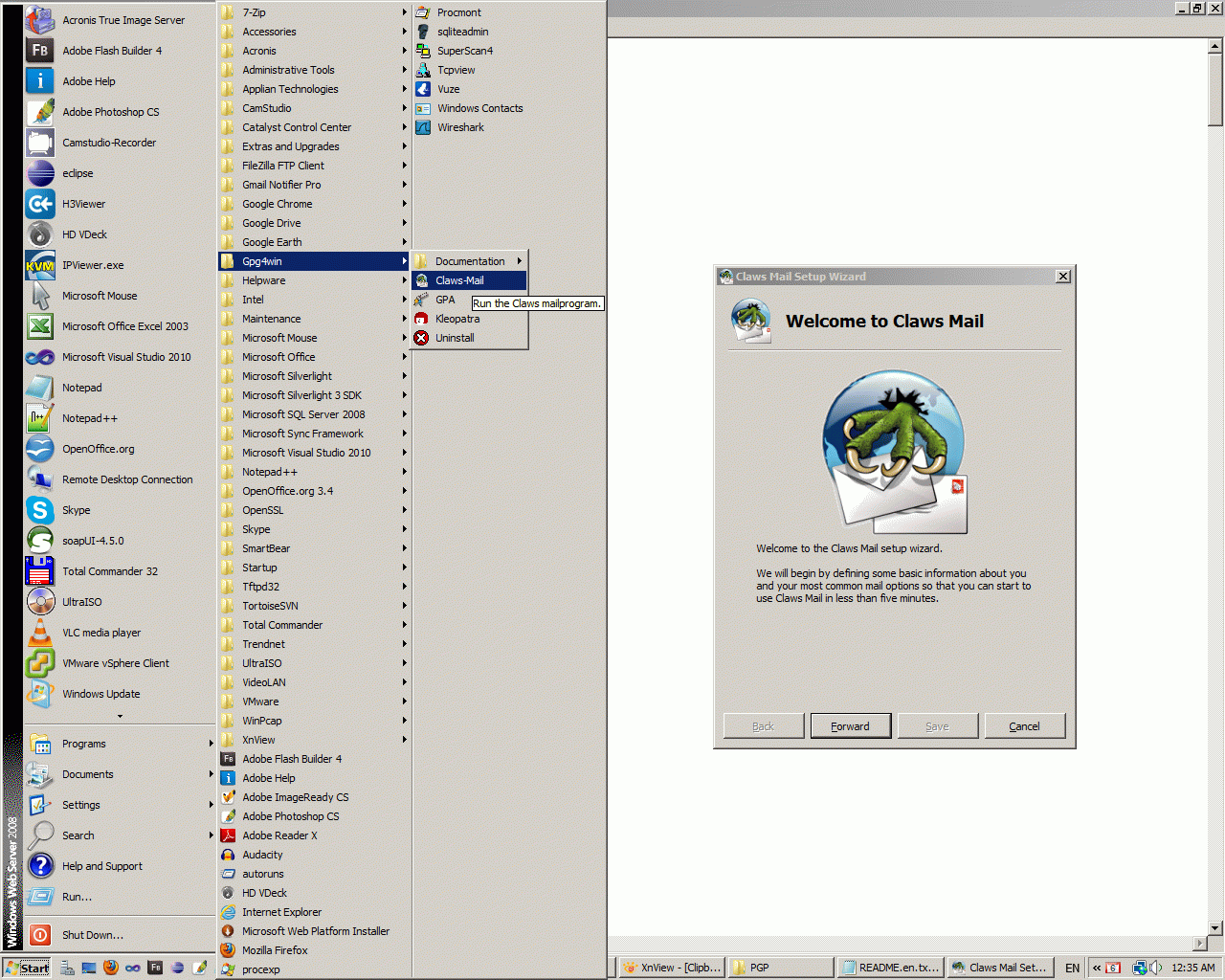The width and height of the screenshot is (1225, 980).
Task: Open Help and Support menu entry
Action: (x=121, y=866)
